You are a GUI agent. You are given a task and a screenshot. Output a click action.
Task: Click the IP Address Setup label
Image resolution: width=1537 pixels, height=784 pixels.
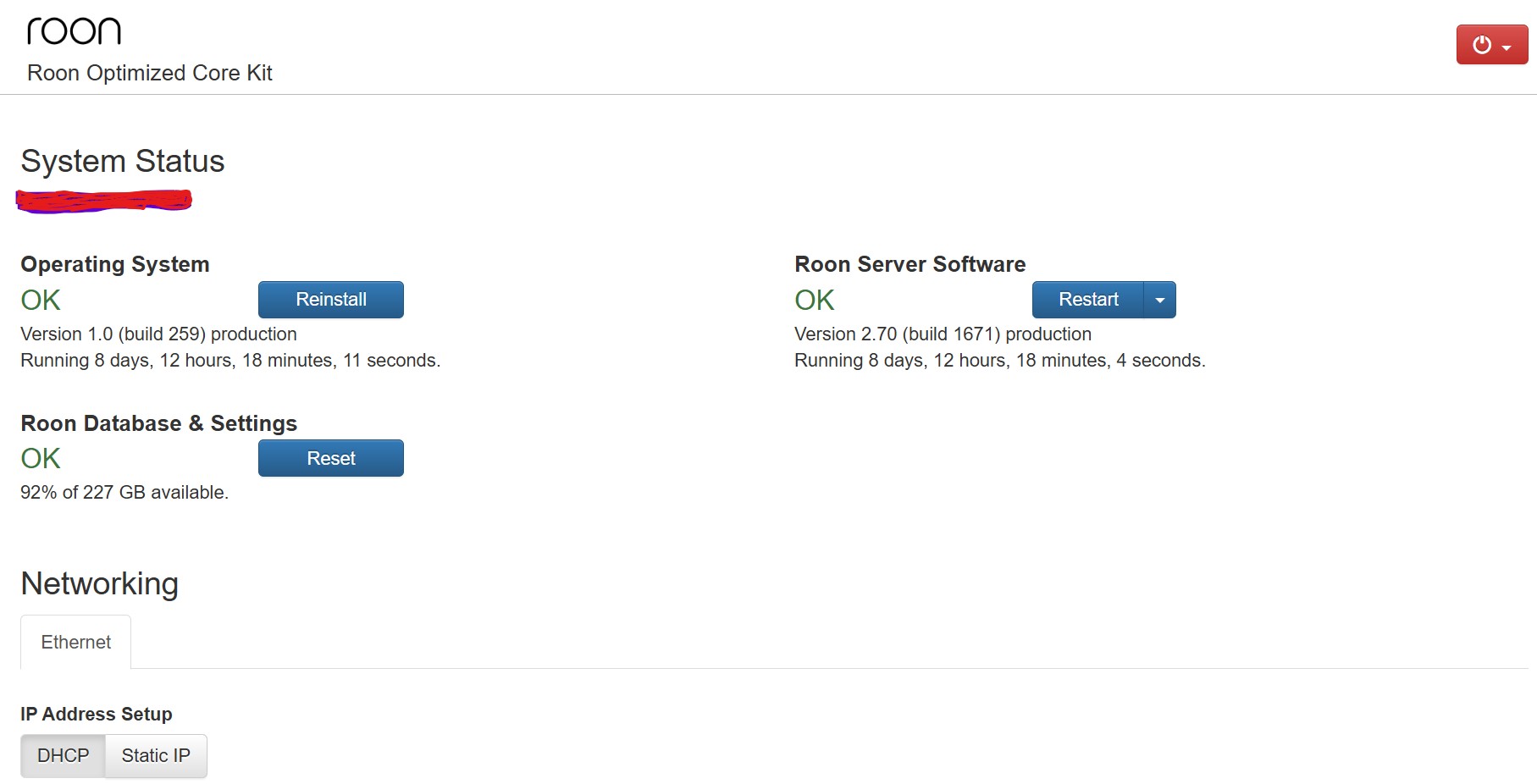[97, 714]
